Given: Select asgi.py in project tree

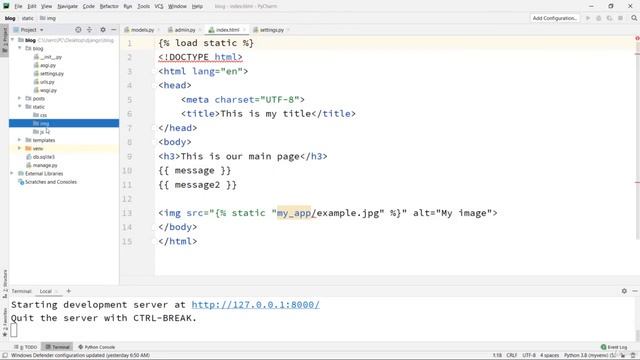Looking at the screenshot, I should point(44,65).
